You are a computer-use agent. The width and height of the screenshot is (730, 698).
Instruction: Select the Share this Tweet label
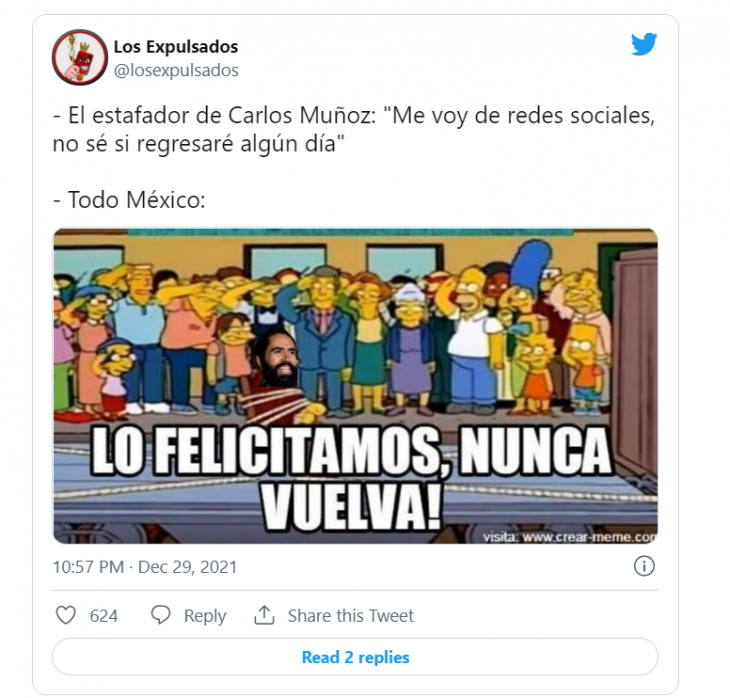click(x=351, y=616)
